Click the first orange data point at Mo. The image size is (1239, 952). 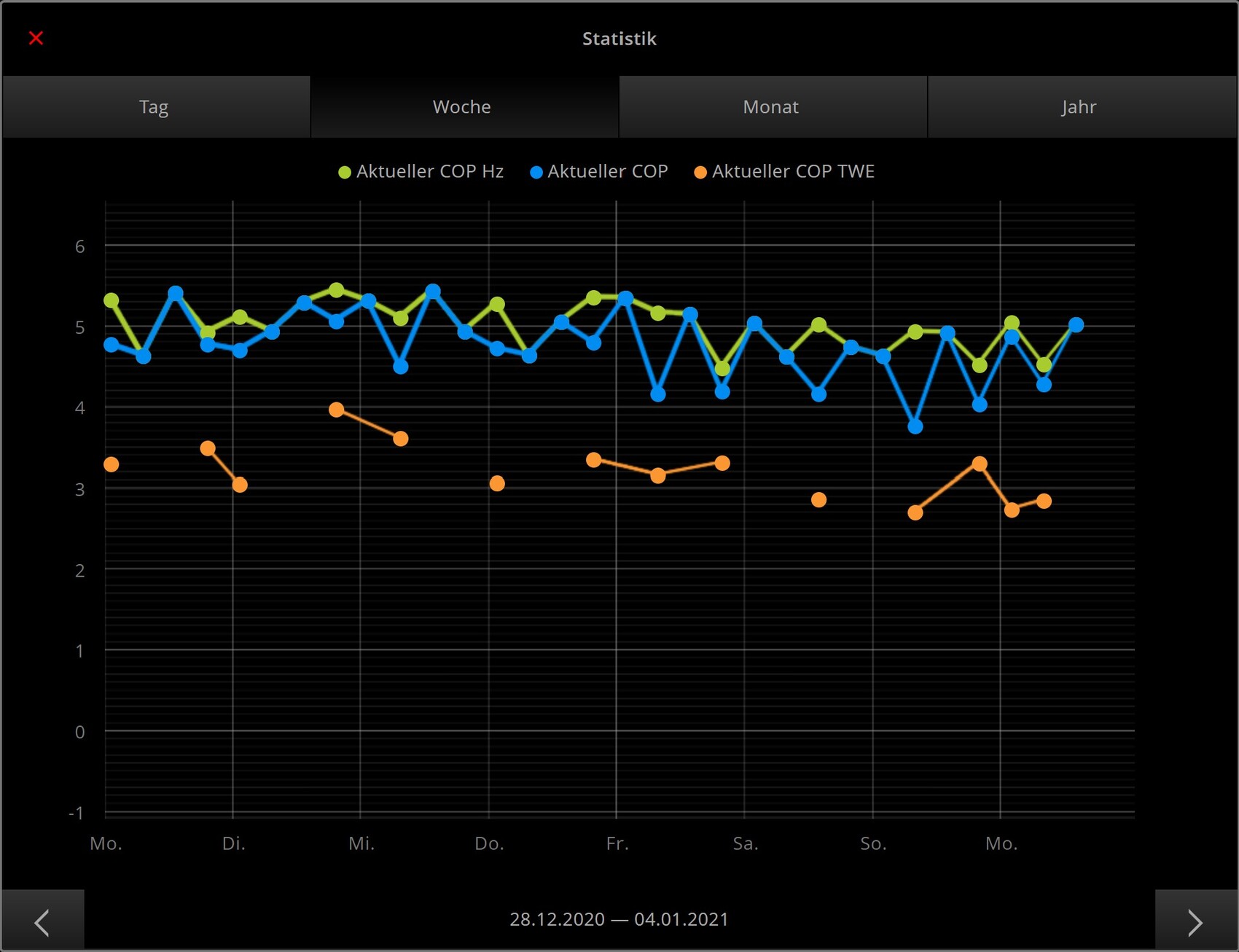tap(112, 464)
